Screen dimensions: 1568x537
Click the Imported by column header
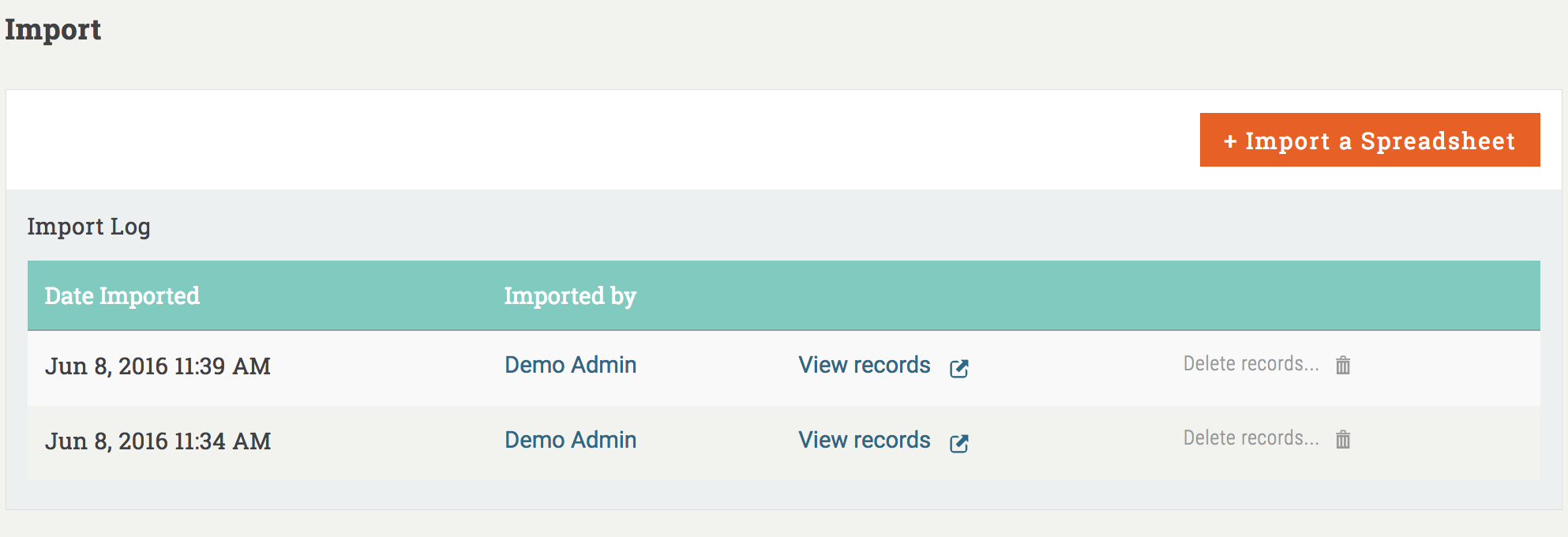click(x=569, y=296)
